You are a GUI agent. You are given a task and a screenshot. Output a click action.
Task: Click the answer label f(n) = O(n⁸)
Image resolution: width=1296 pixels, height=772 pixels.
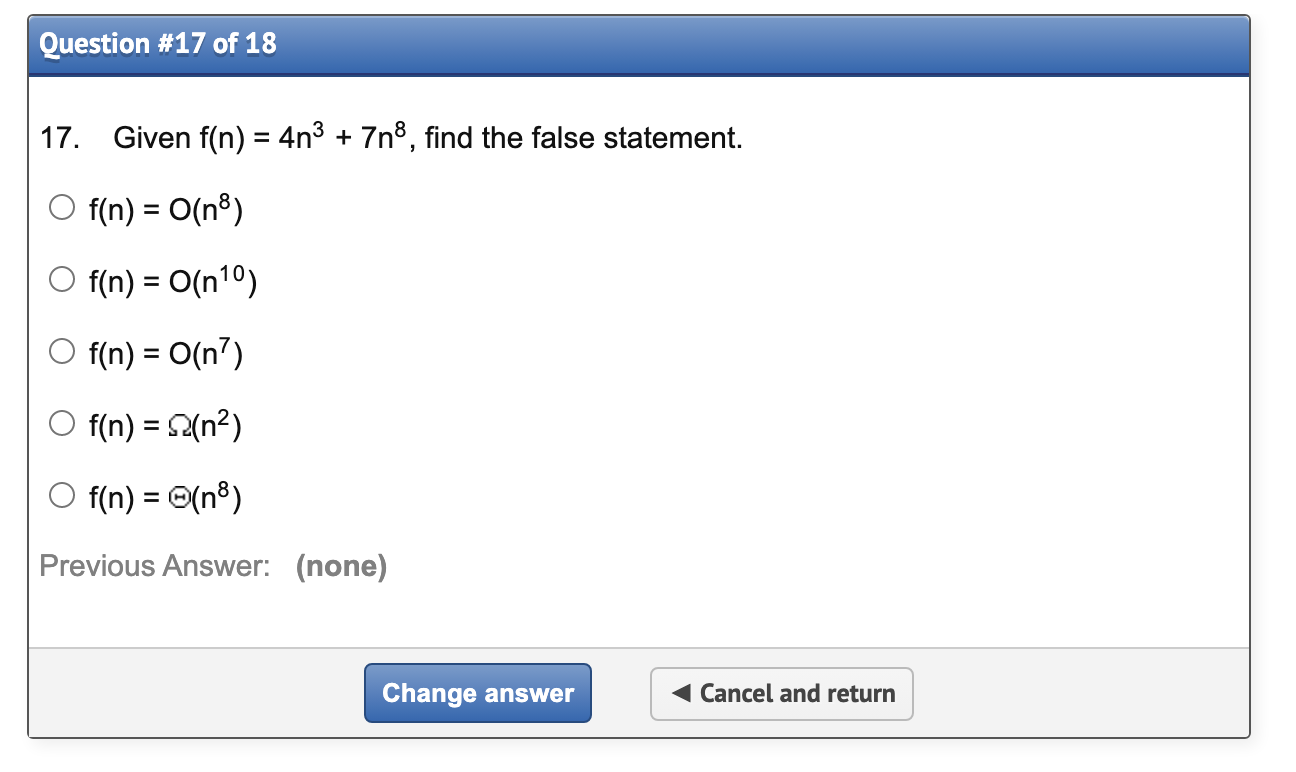click(x=165, y=208)
